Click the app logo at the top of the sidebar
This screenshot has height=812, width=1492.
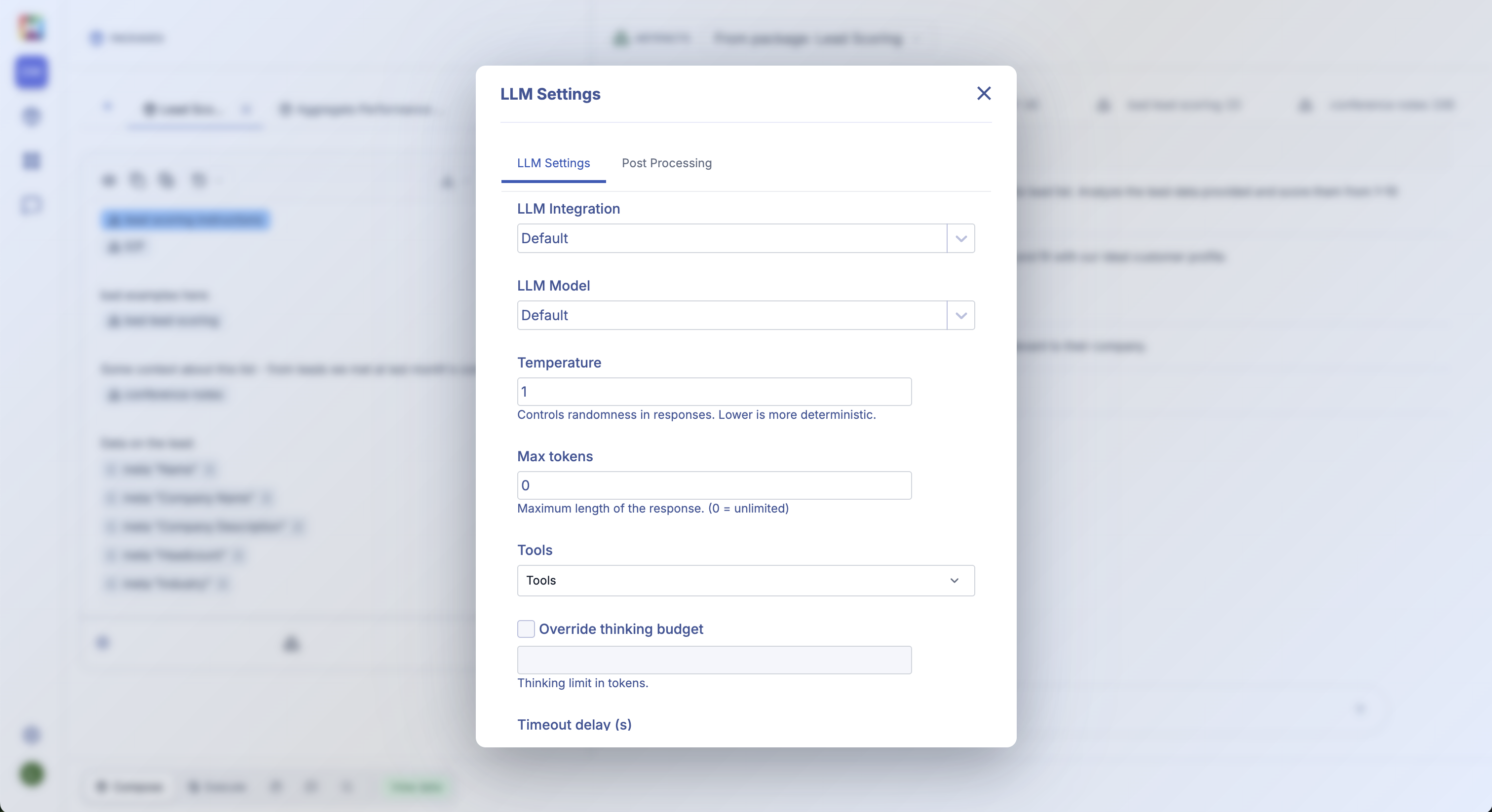click(x=32, y=28)
